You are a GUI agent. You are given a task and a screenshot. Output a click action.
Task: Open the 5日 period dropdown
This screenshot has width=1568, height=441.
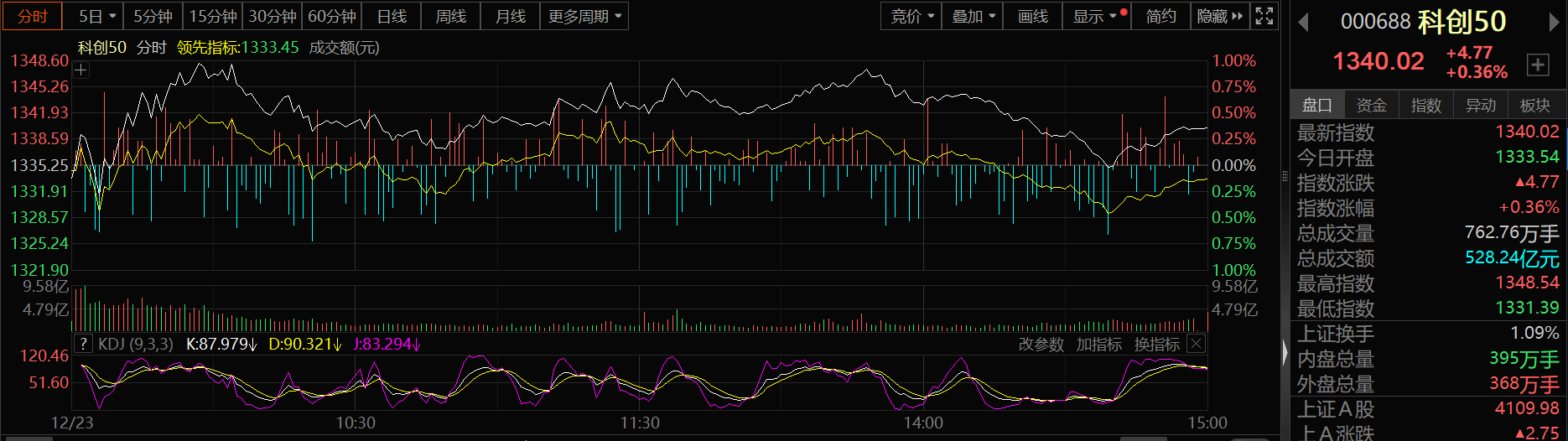point(97,16)
